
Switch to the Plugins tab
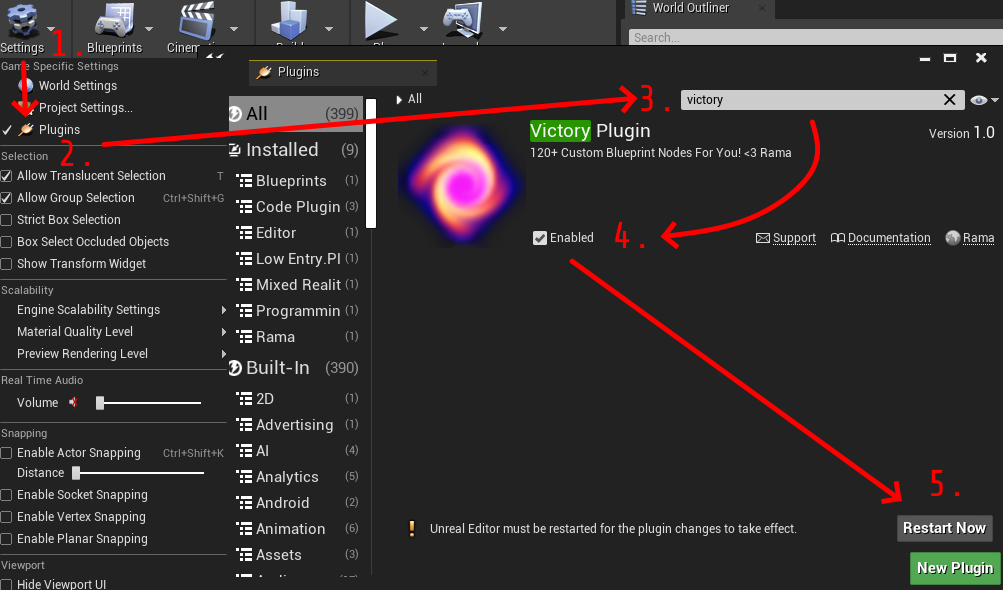pos(343,72)
